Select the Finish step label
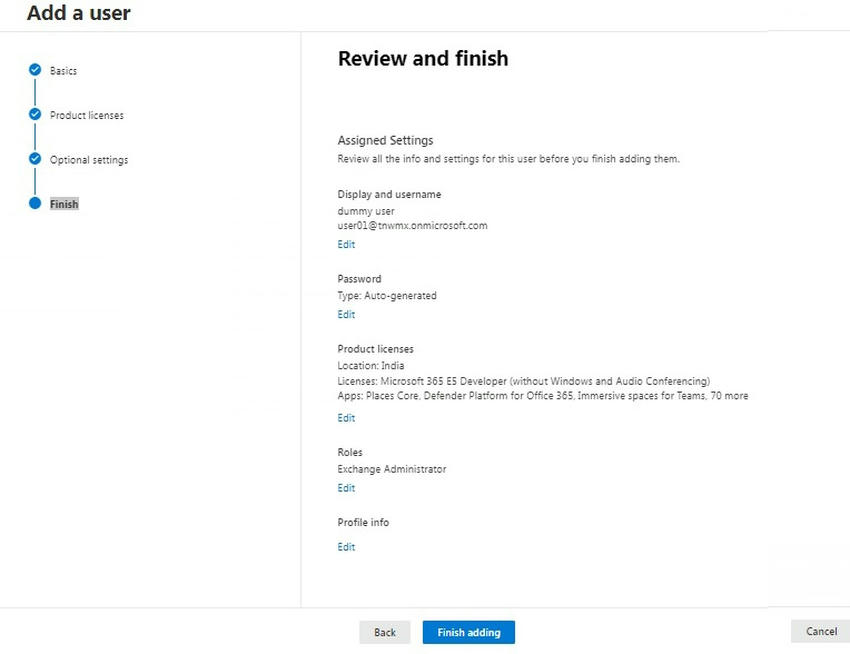Screen dimensions: 850x654 point(63,203)
